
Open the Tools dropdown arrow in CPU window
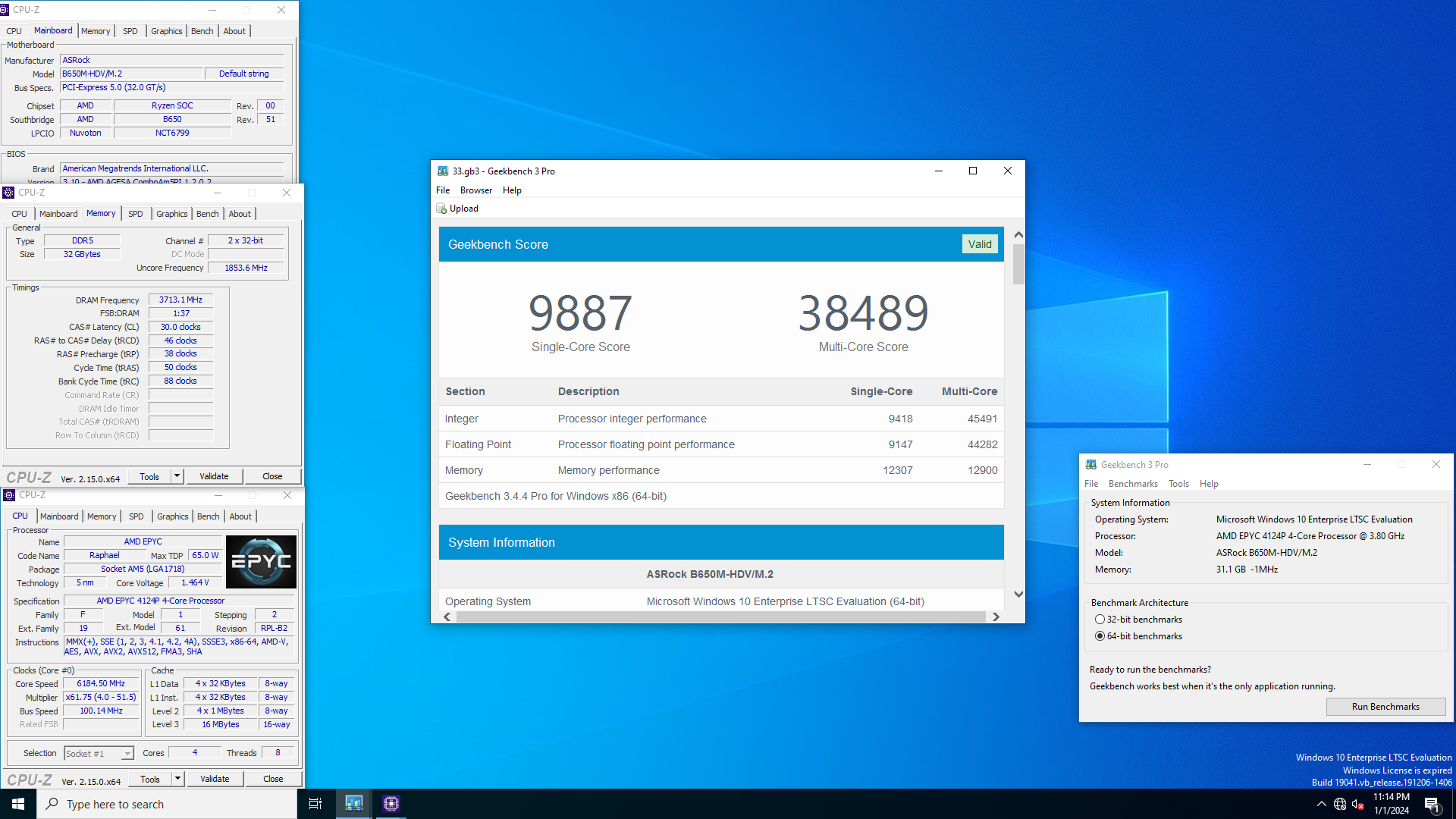pyautogui.click(x=177, y=779)
